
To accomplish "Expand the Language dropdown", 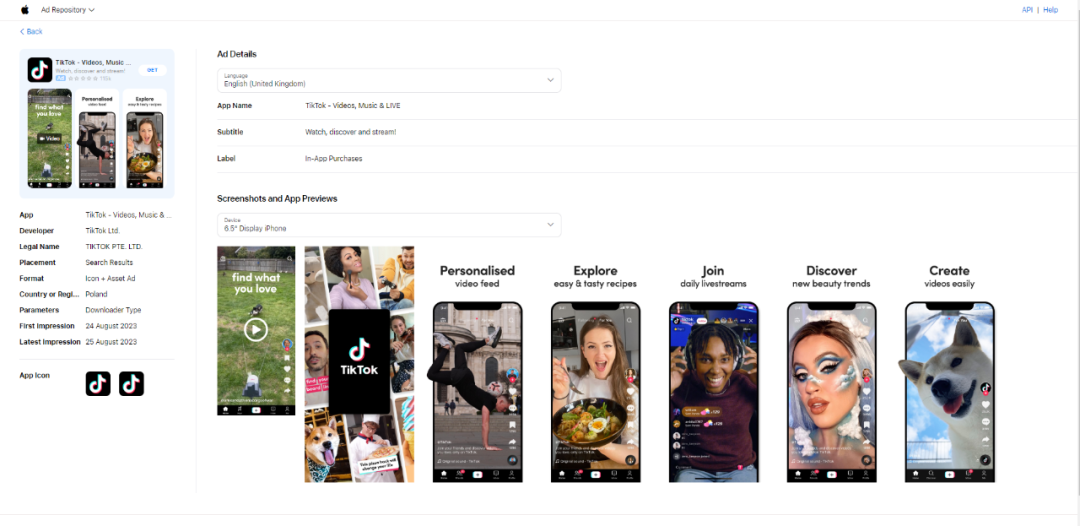I will 389,80.
